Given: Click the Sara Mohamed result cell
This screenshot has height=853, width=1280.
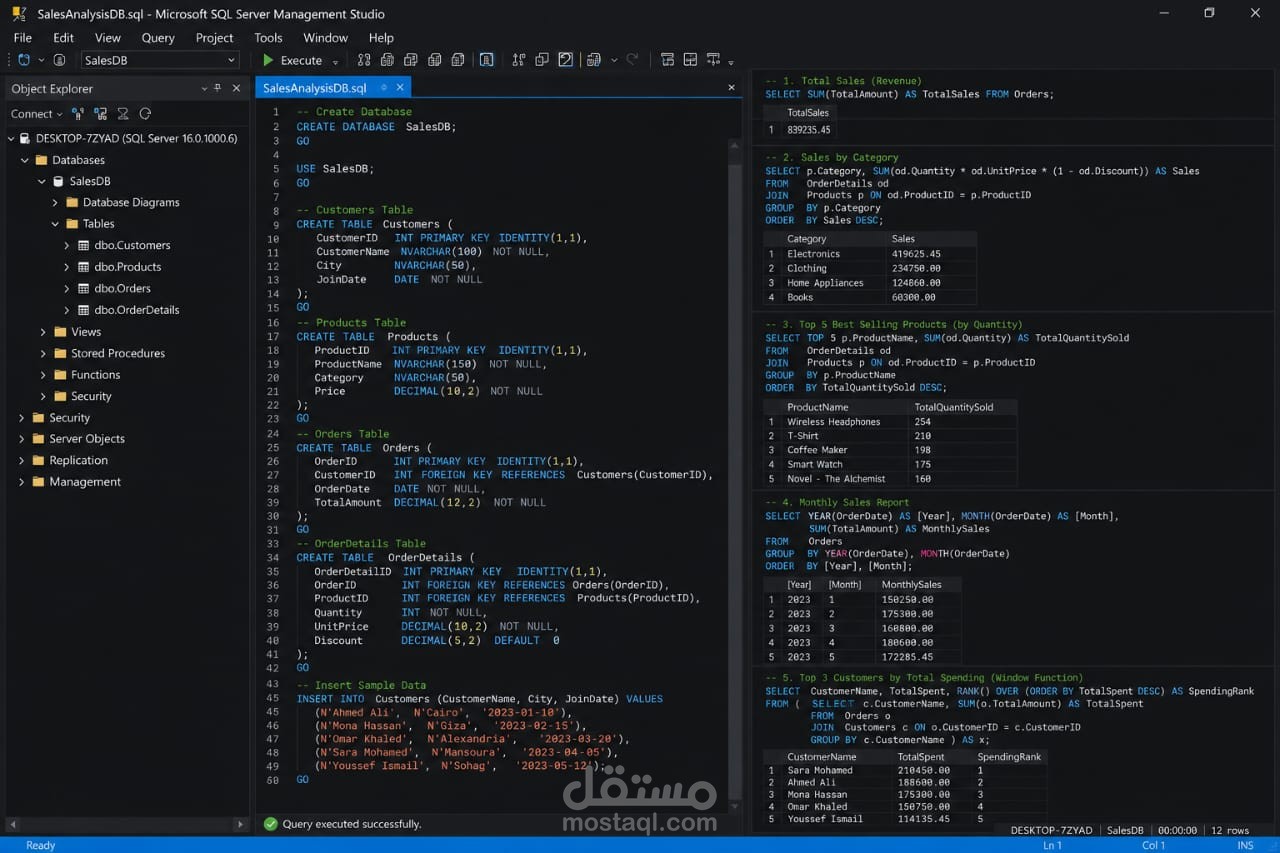Looking at the screenshot, I should [820, 771].
